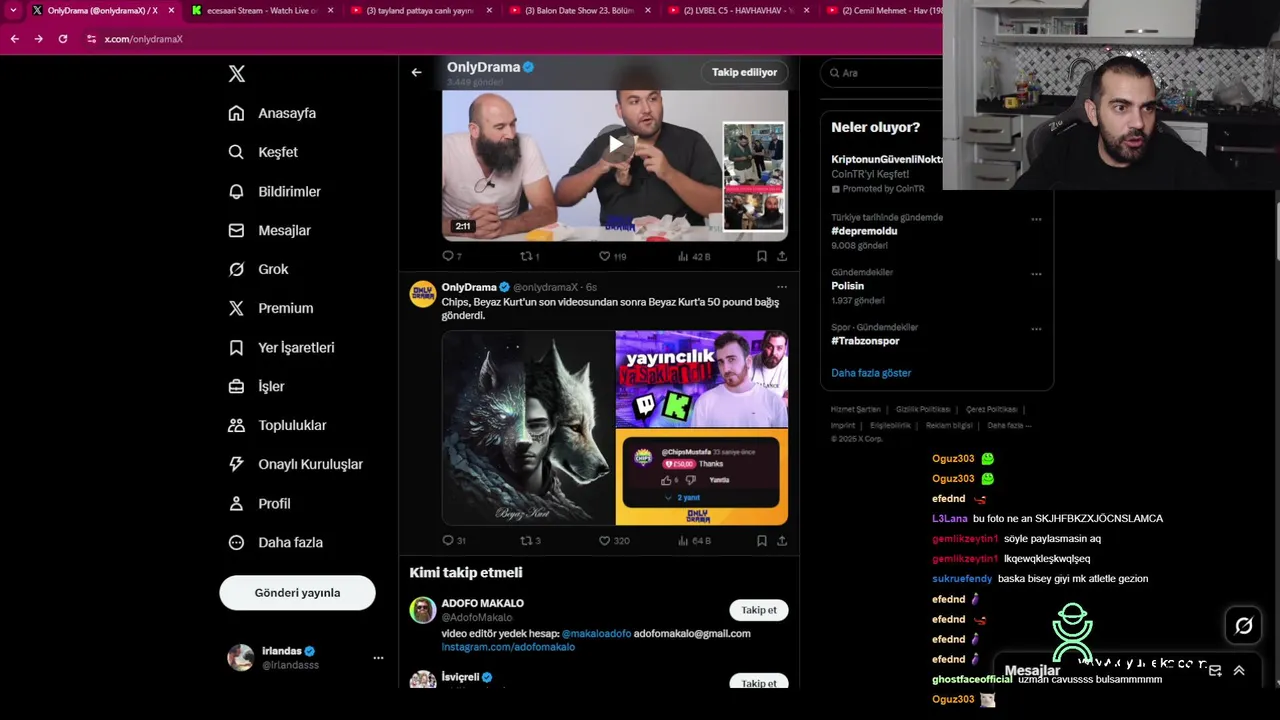Click browser back arrow
The image size is (1280, 720).
(x=14, y=39)
